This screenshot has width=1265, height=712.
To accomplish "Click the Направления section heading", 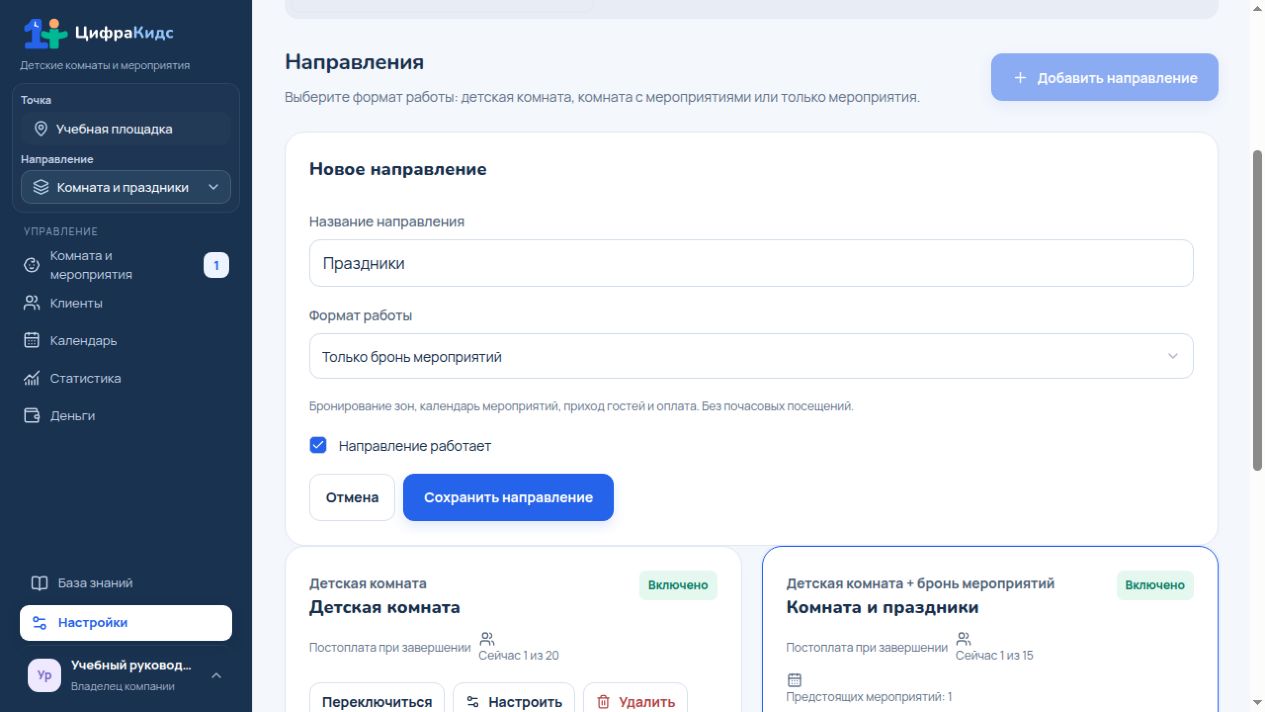I will 354,62.
